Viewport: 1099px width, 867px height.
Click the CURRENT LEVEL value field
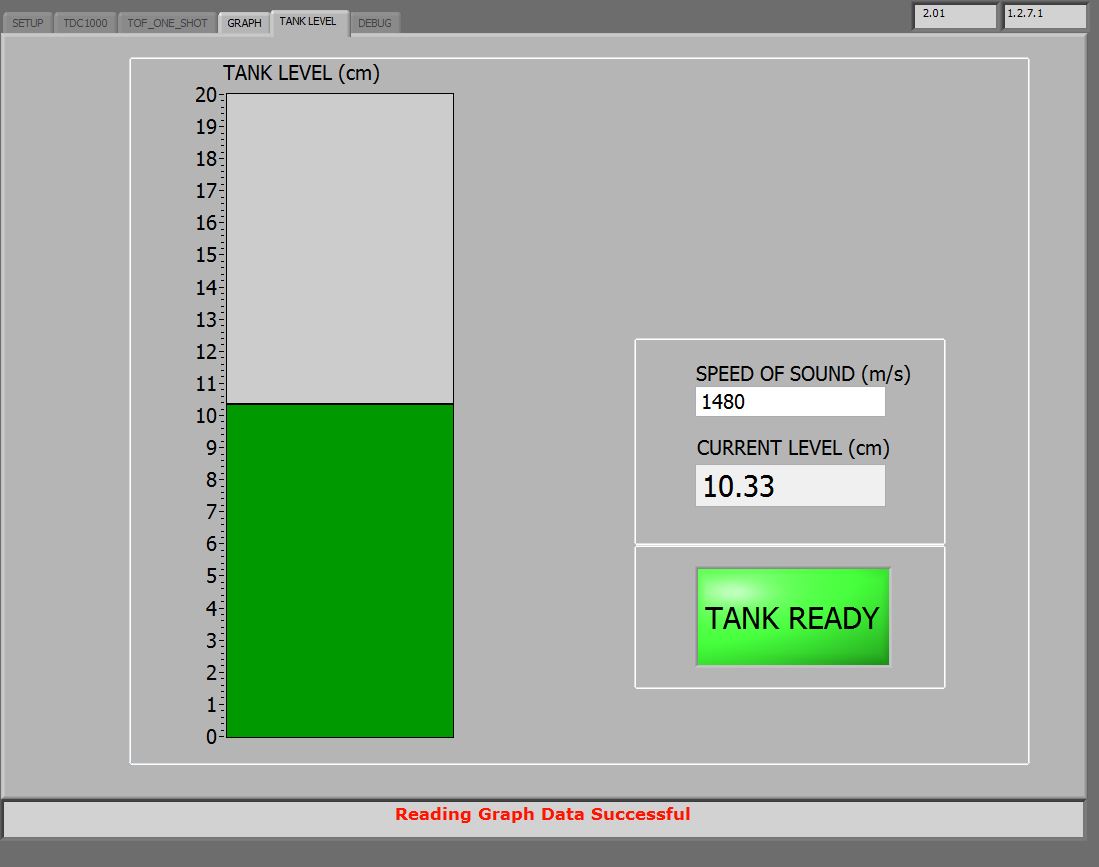(x=790, y=486)
